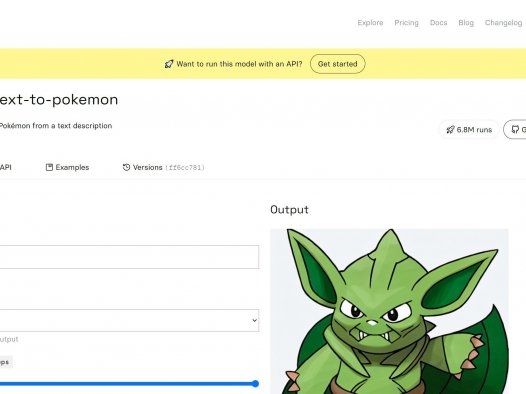Open the dropdown select box
This screenshot has width=526, height=394.
[x=129, y=321]
